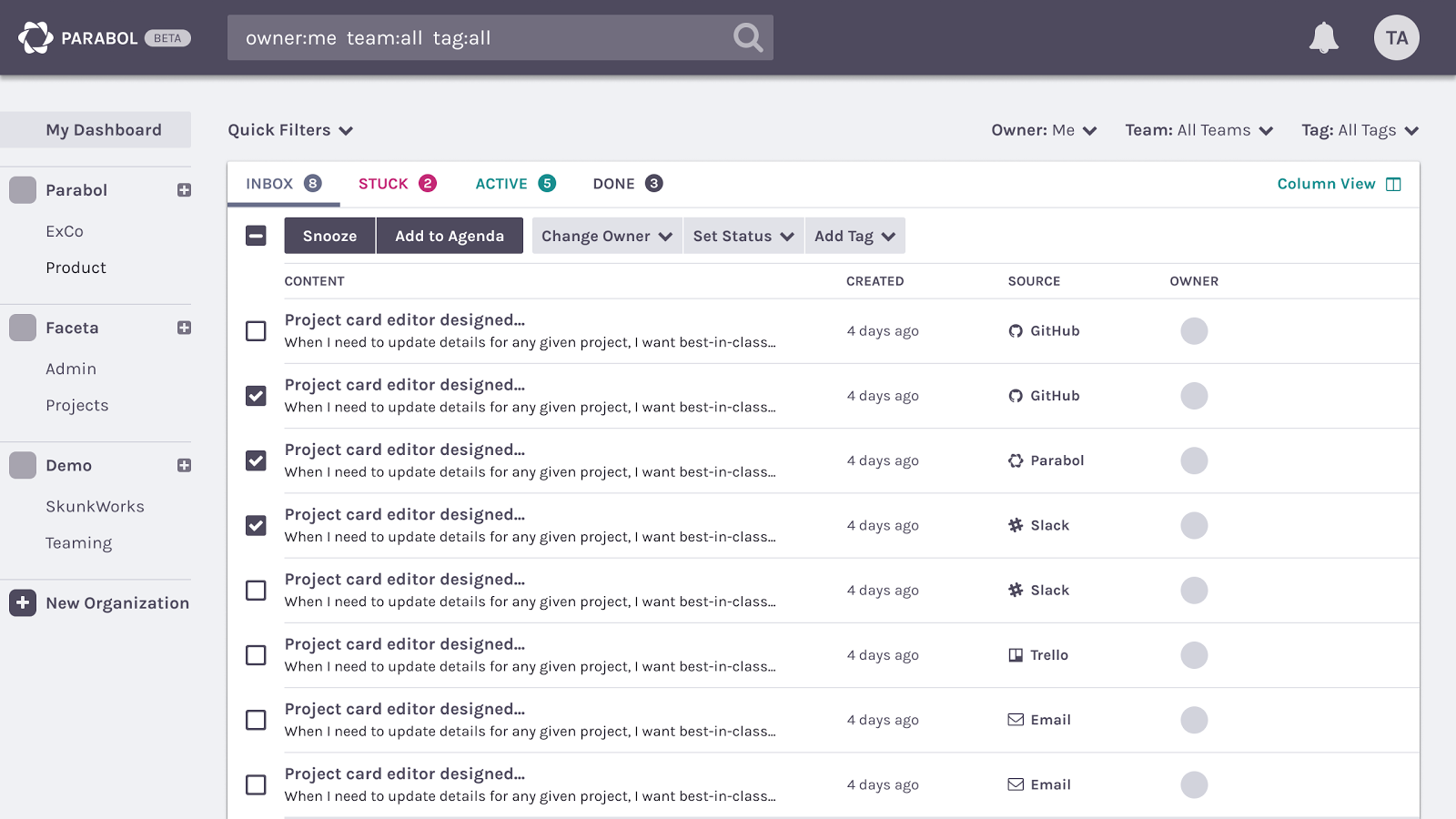The height and width of the screenshot is (819, 1456).
Task: Click the CREATED column header
Action: point(875,281)
